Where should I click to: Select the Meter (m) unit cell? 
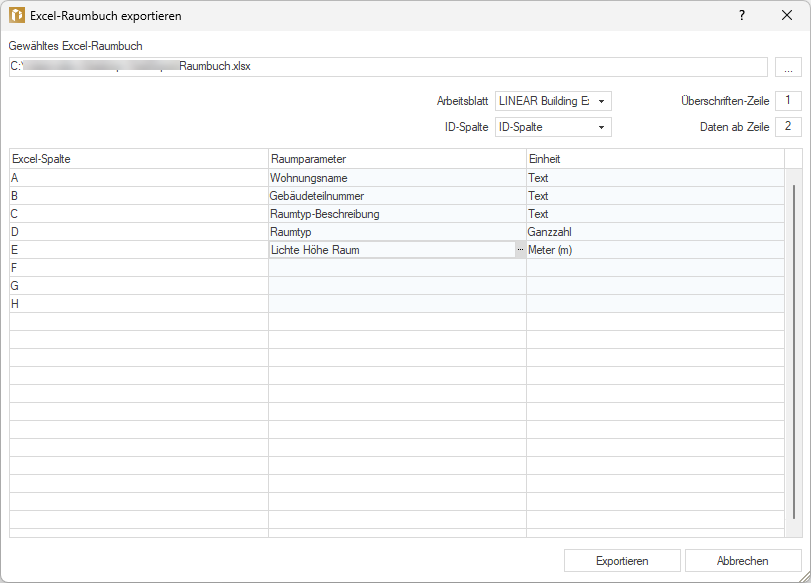point(655,250)
